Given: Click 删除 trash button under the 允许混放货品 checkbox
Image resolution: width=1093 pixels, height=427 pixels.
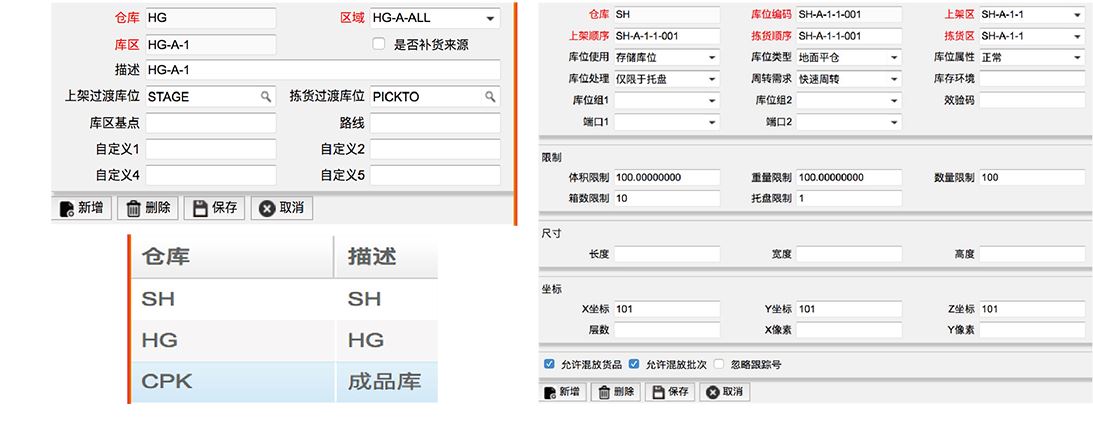Looking at the screenshot, I should [615, 392].
